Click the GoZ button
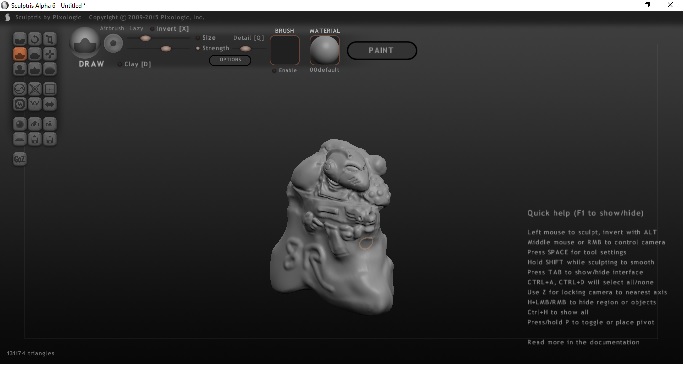Viewport: 686px width, 374px height. point(20,159)
